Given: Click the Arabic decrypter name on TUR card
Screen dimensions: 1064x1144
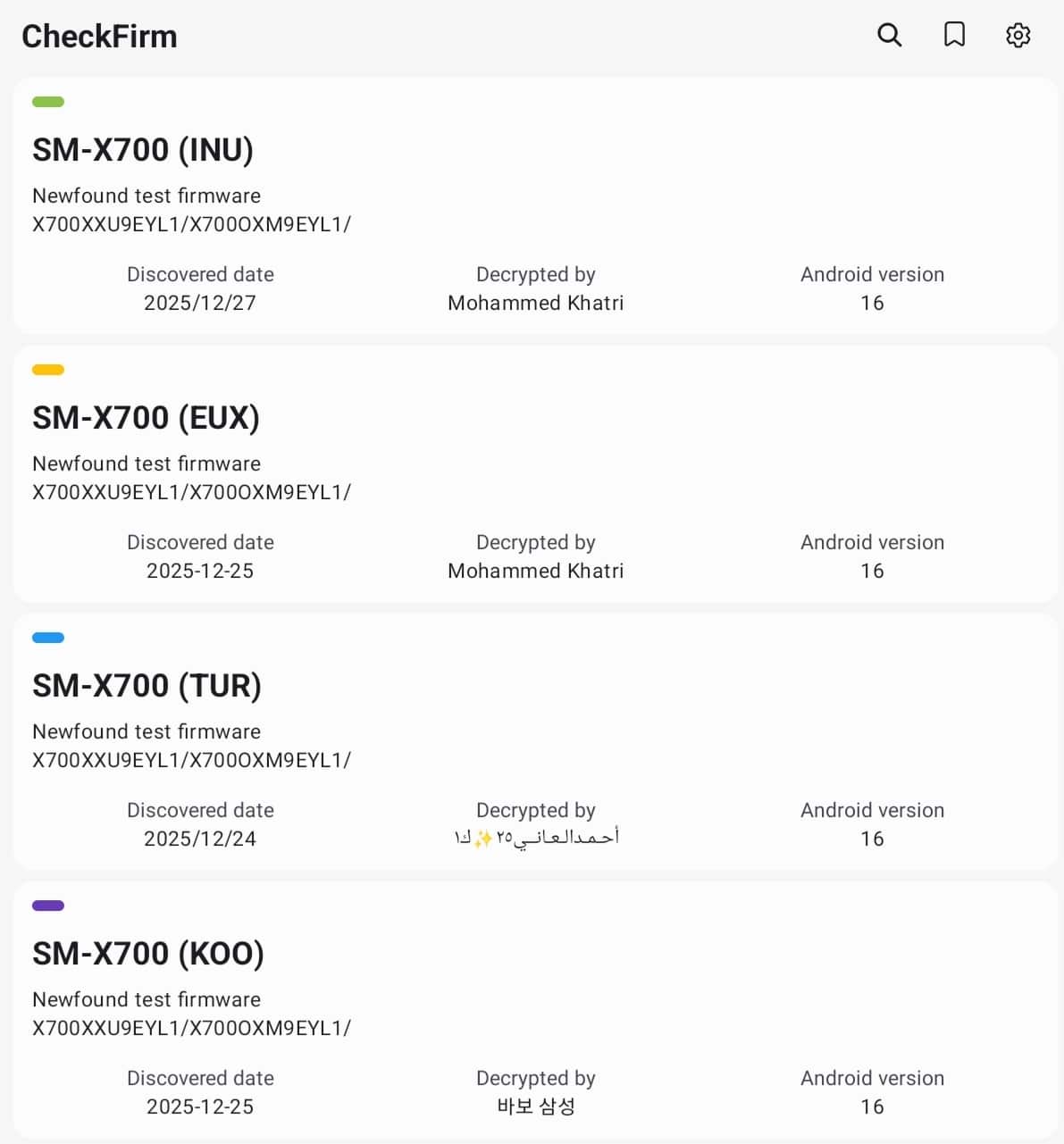Looking at the screenshot, I should pos(535,838).
